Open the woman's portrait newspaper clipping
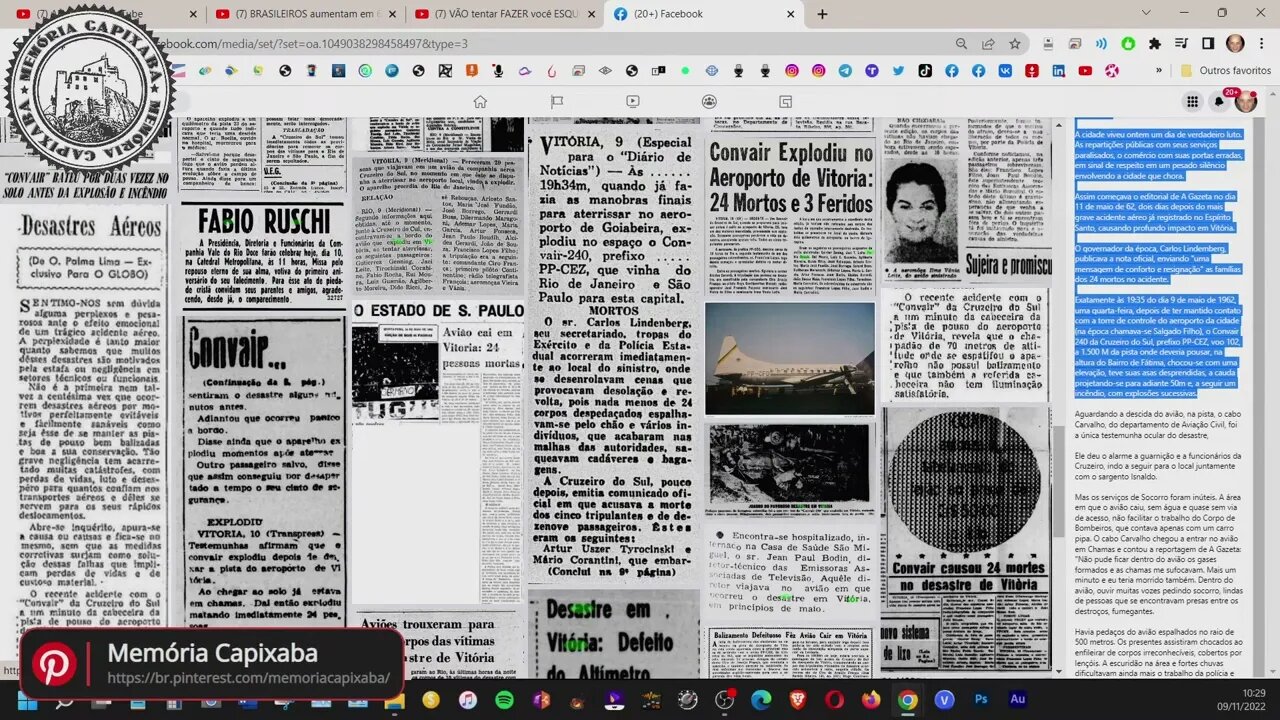Image resolution: width=1280 pixels, height=720 pixels. pyautogui.click(x=923, y=208)
